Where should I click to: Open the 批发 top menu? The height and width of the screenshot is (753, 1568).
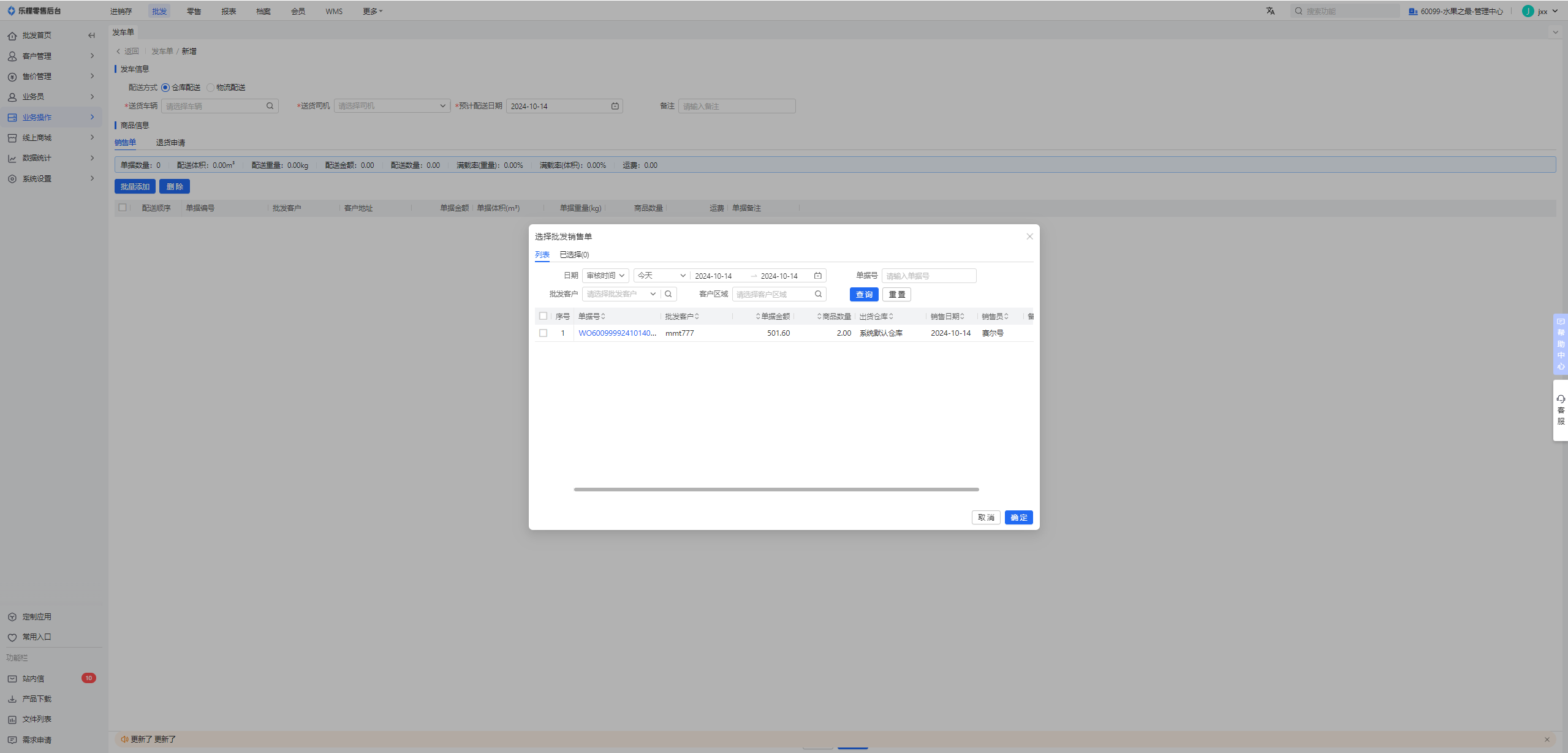tap(159, 11)
